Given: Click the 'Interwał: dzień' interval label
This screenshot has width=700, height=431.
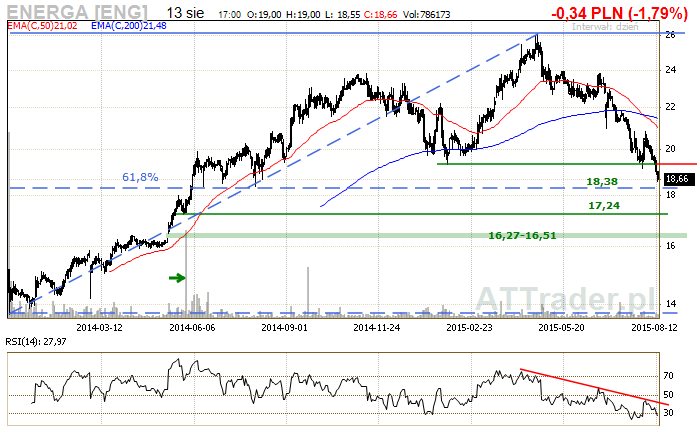Looking at the screenshot, I should pos(605,26).
